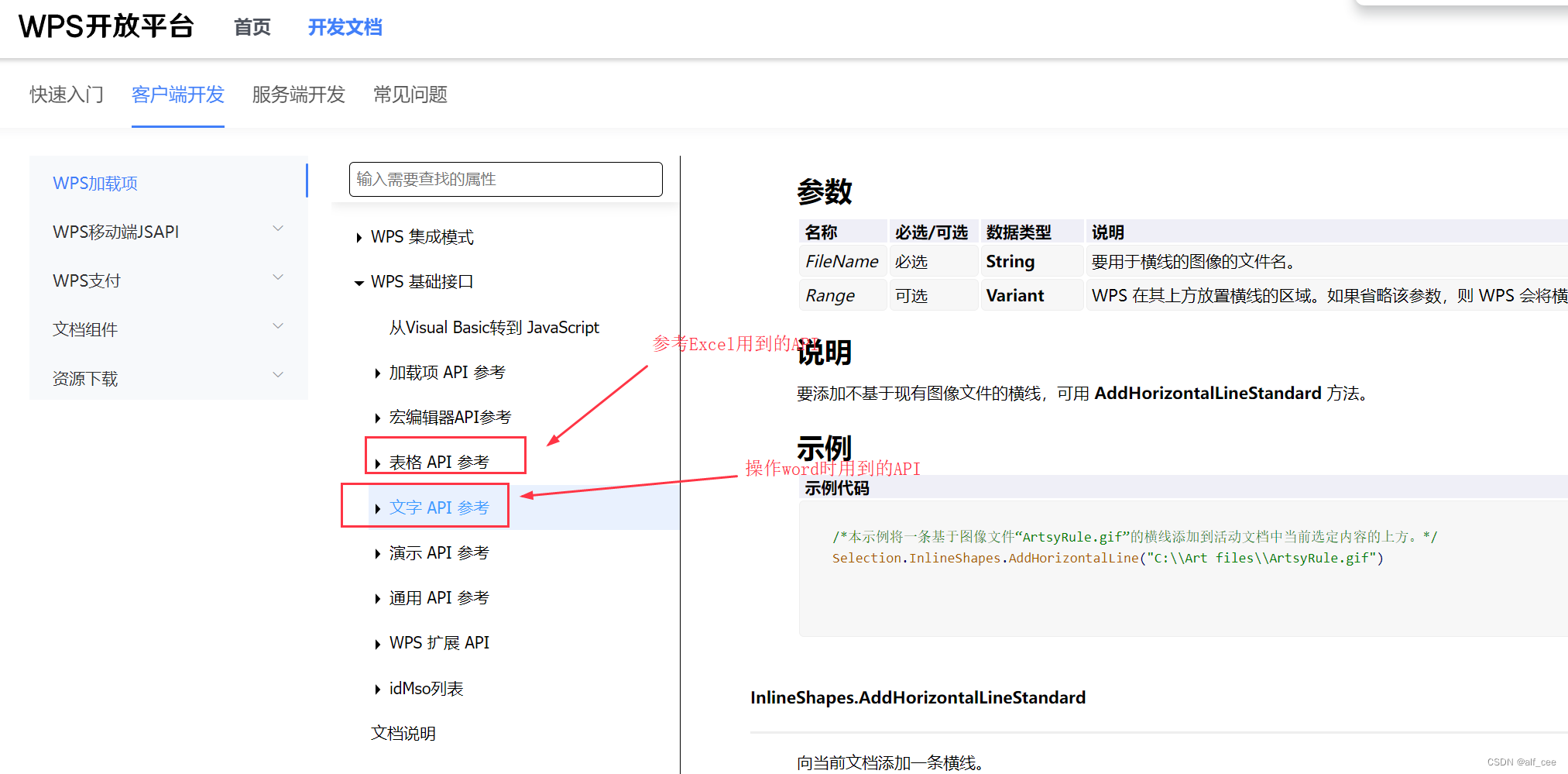This screenshot has width=1568, height=774.
Task: Expand the 资源下载 chevron
Action: click(x=278, y=375)
